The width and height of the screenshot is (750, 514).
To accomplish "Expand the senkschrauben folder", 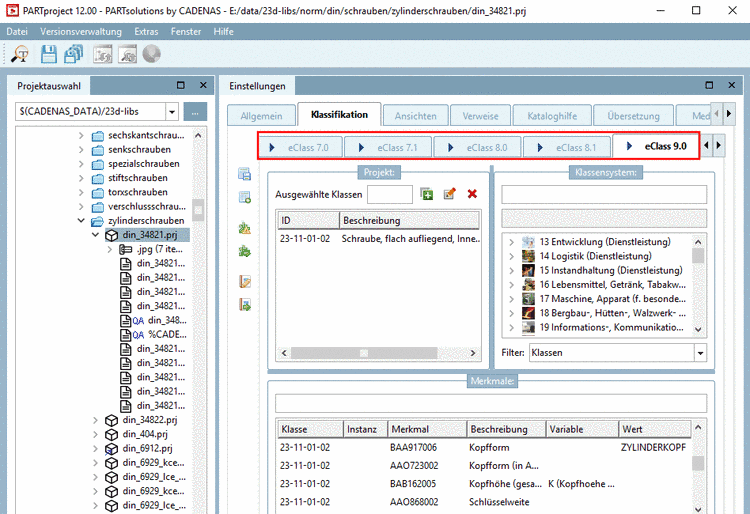I will tap(81, 150).
